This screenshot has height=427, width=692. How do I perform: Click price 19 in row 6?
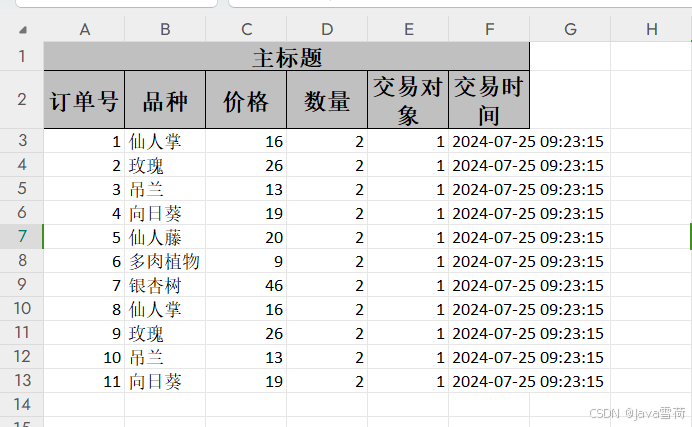pos(246,213)
